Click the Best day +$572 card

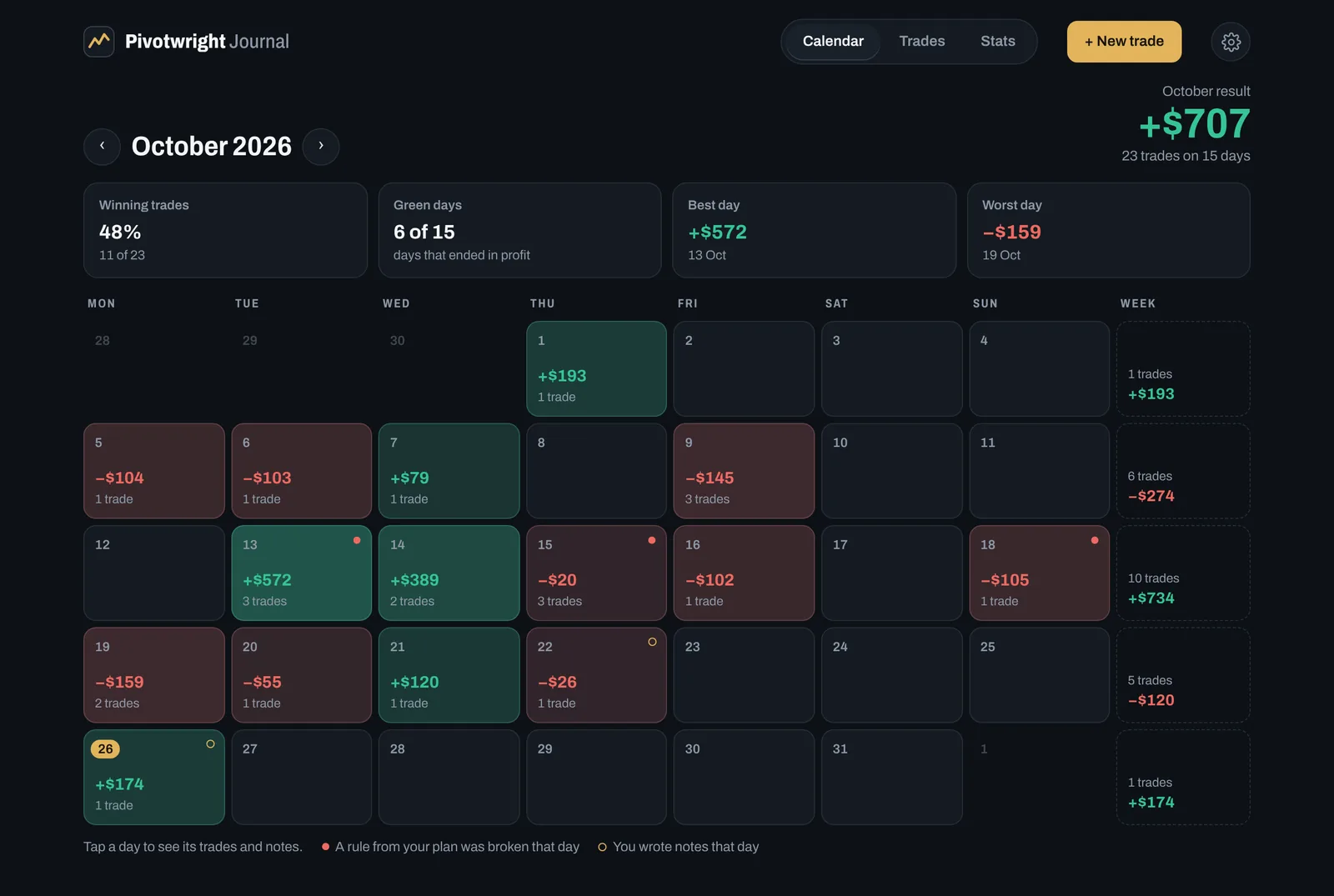[814, 230]
